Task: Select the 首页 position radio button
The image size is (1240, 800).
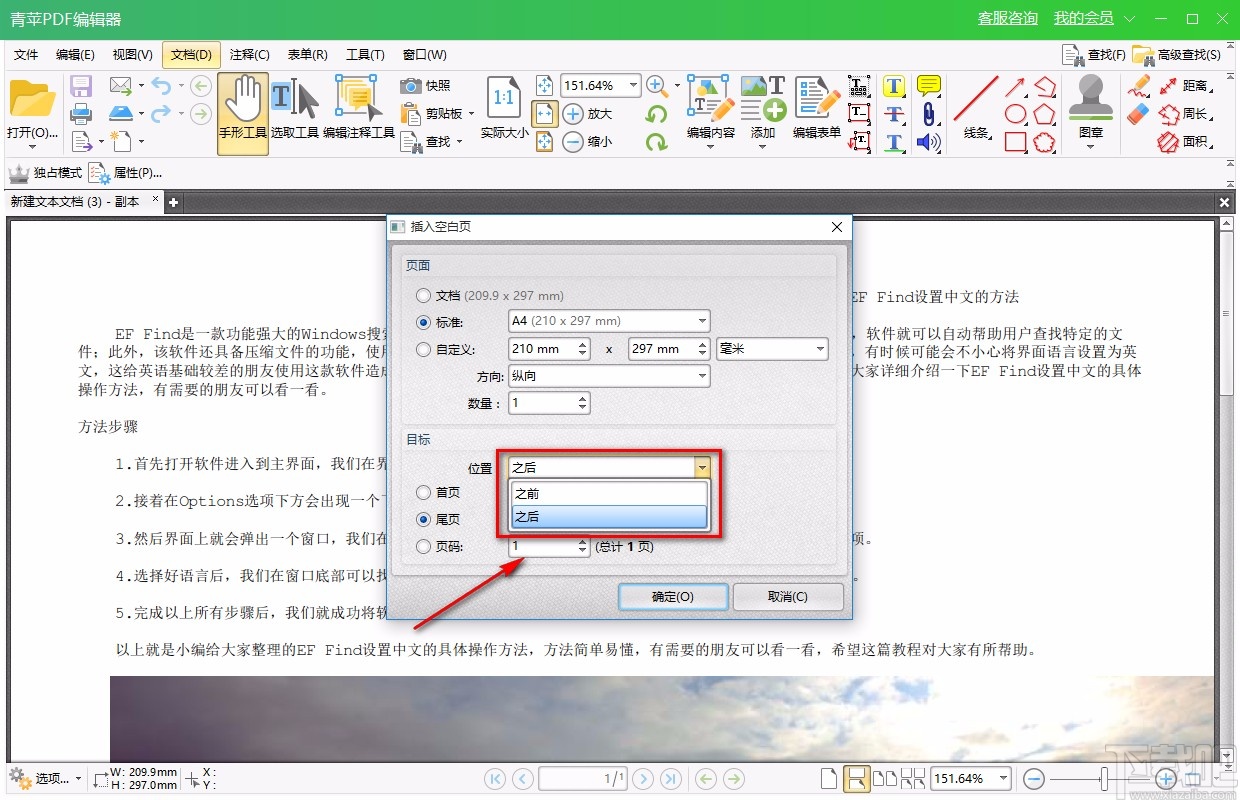Action: [424, 492]
